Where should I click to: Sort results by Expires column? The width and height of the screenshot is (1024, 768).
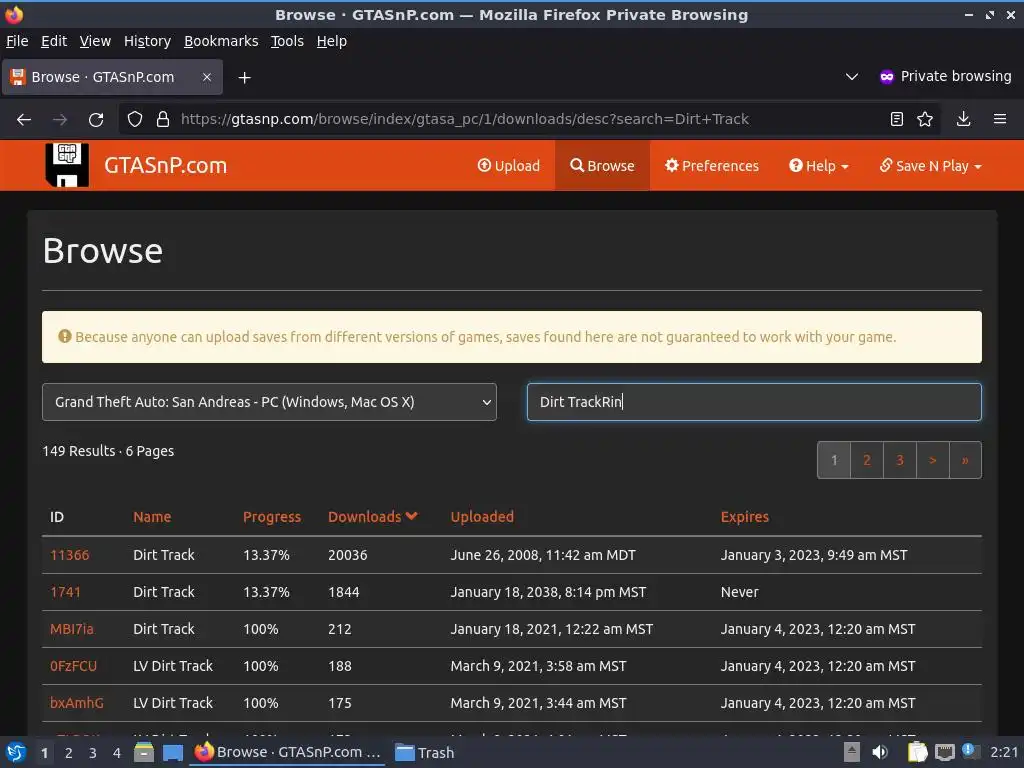744,517
